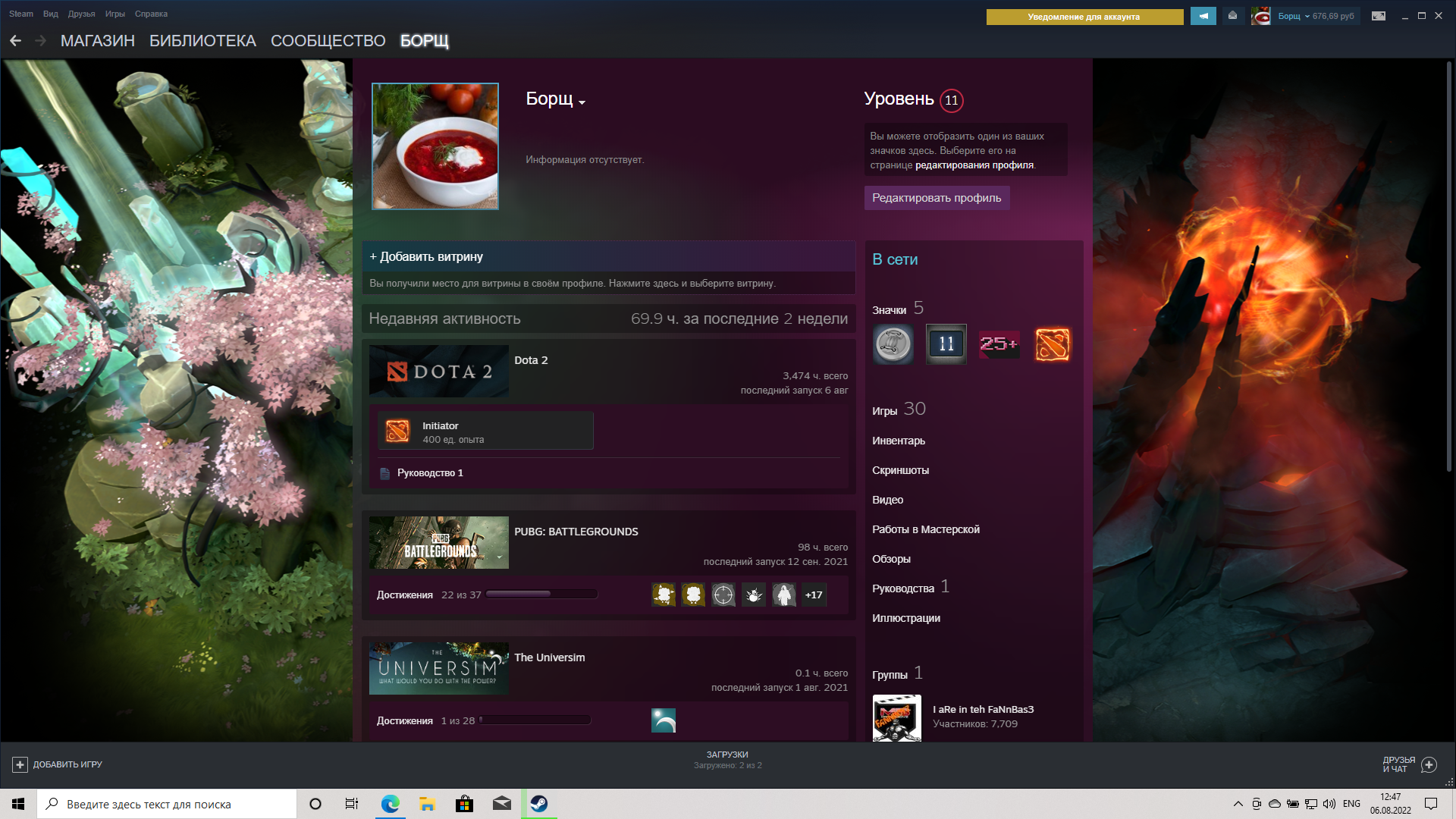1456x819 pixels.
Task: Open Microsoft Store from taskbar
Action: pos(464,804)
